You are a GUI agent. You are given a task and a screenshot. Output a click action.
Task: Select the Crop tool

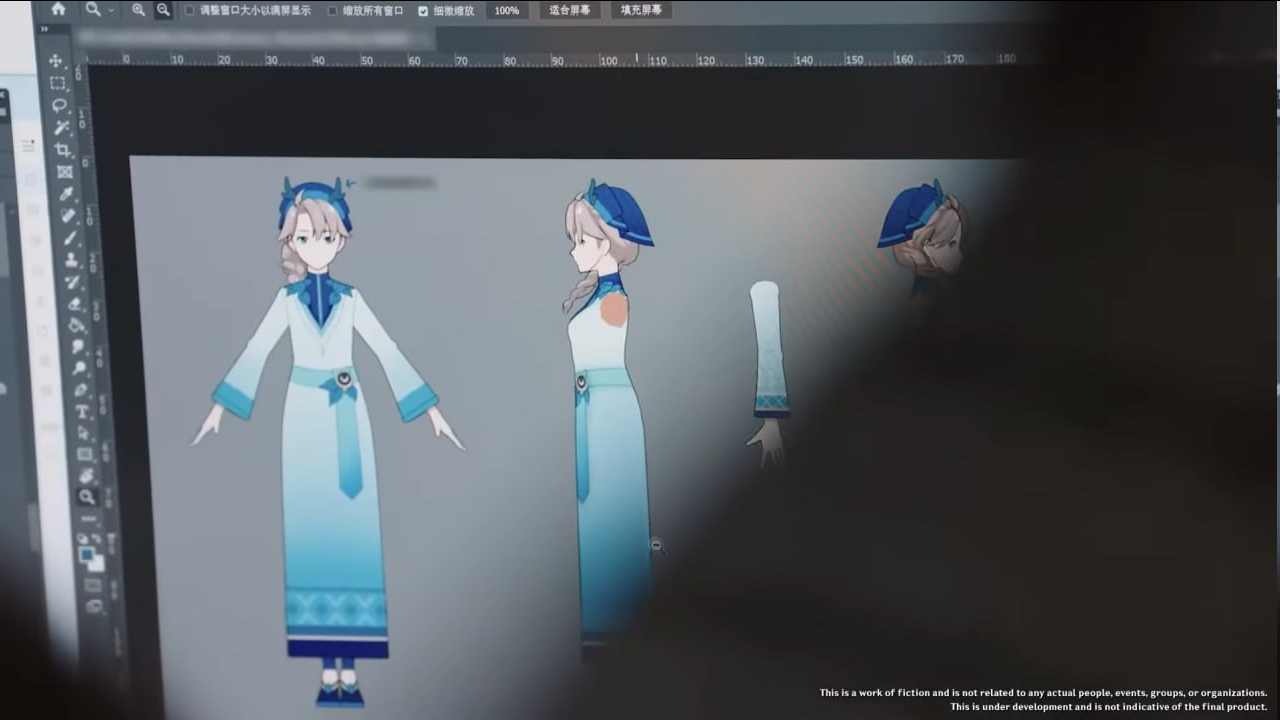(63, 149)
